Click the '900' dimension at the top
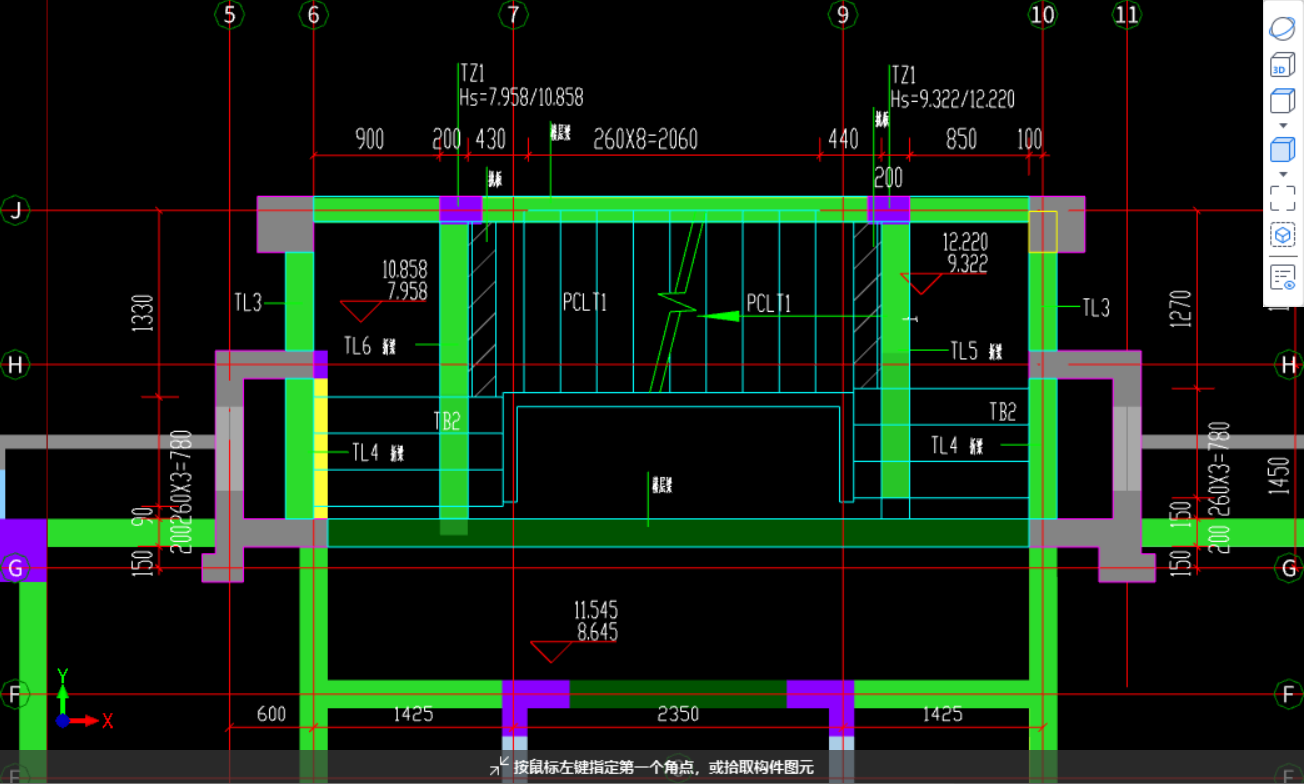 point(370,139)
